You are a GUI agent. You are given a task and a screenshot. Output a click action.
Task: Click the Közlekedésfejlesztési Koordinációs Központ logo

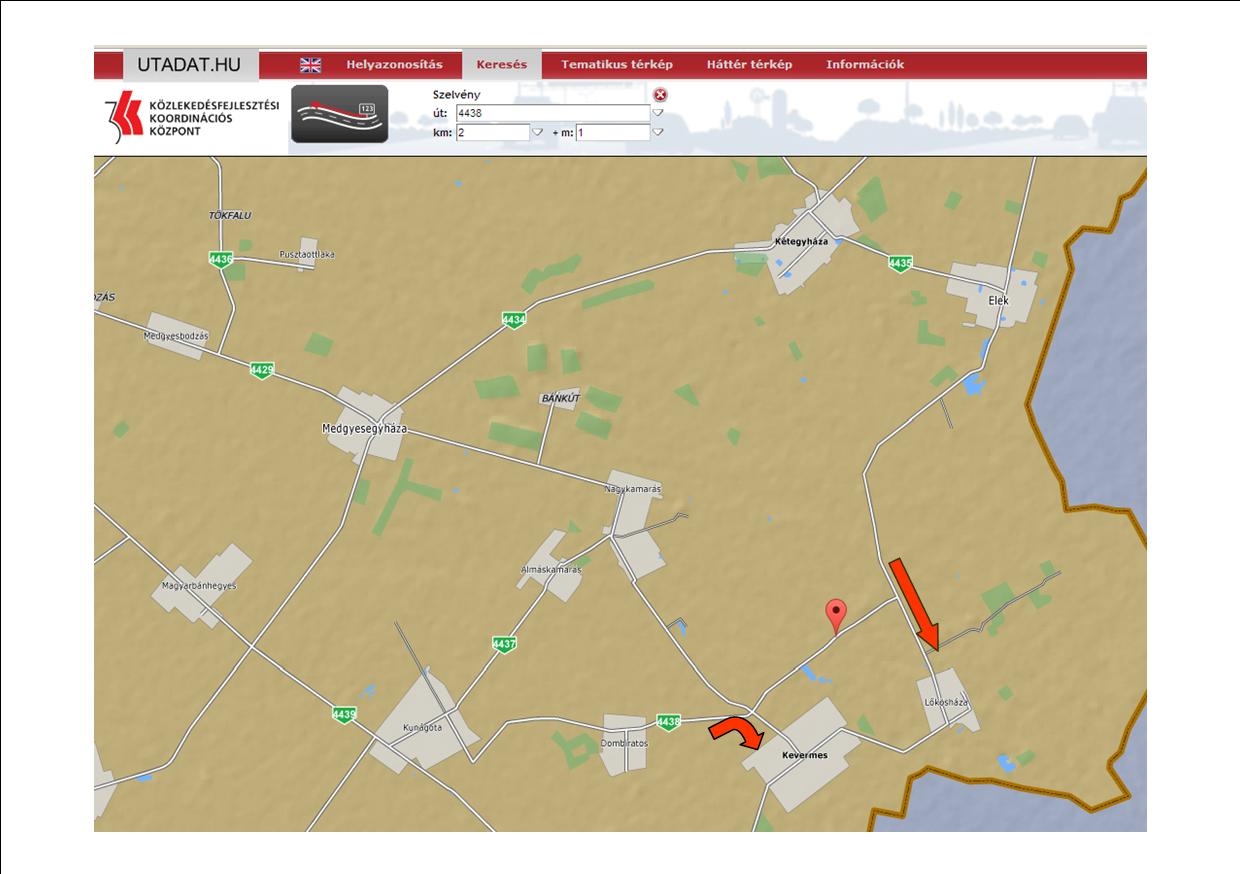coord(190,118)
